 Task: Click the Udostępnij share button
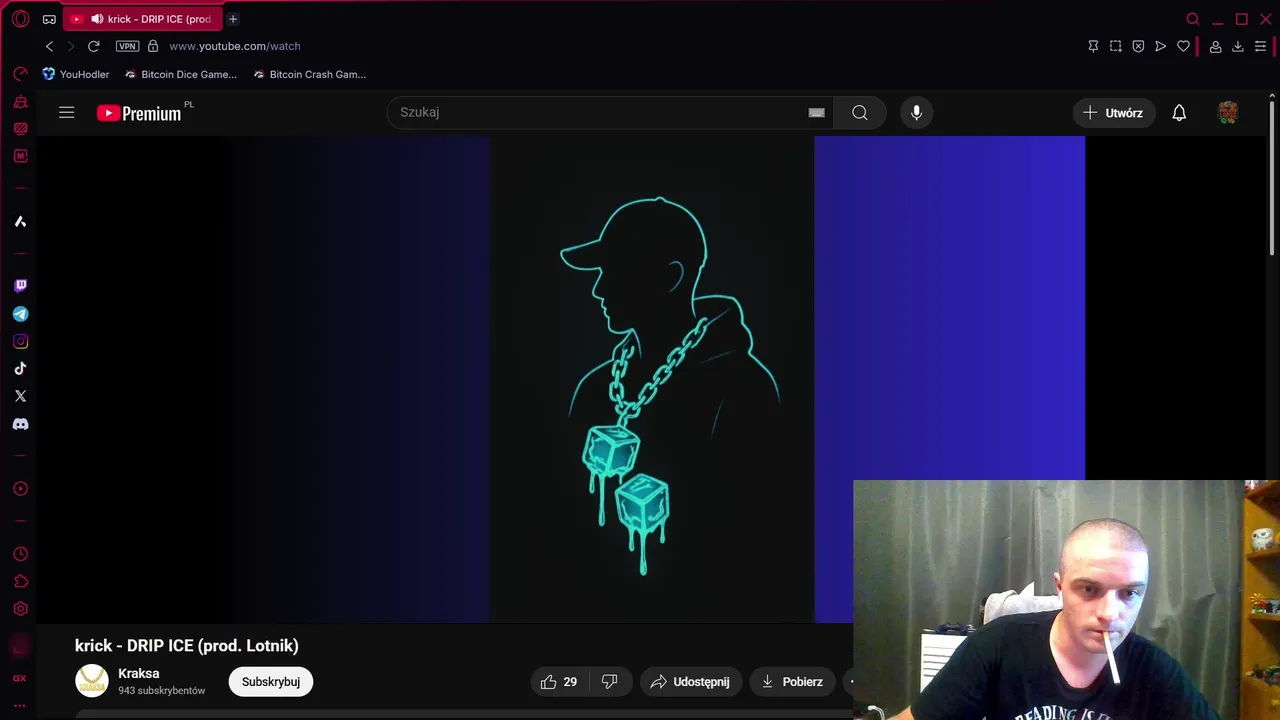coord(691,682)
